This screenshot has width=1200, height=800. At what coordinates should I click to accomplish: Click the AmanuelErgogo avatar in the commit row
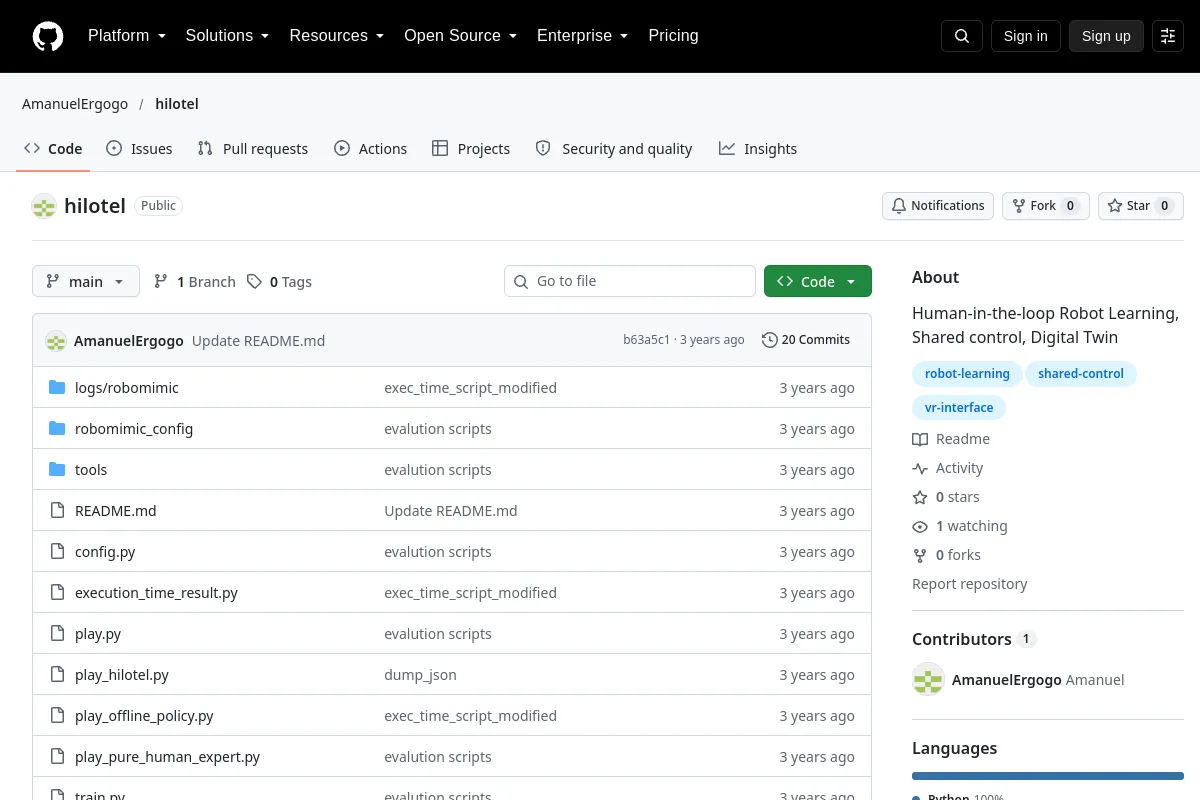[56, 340]
